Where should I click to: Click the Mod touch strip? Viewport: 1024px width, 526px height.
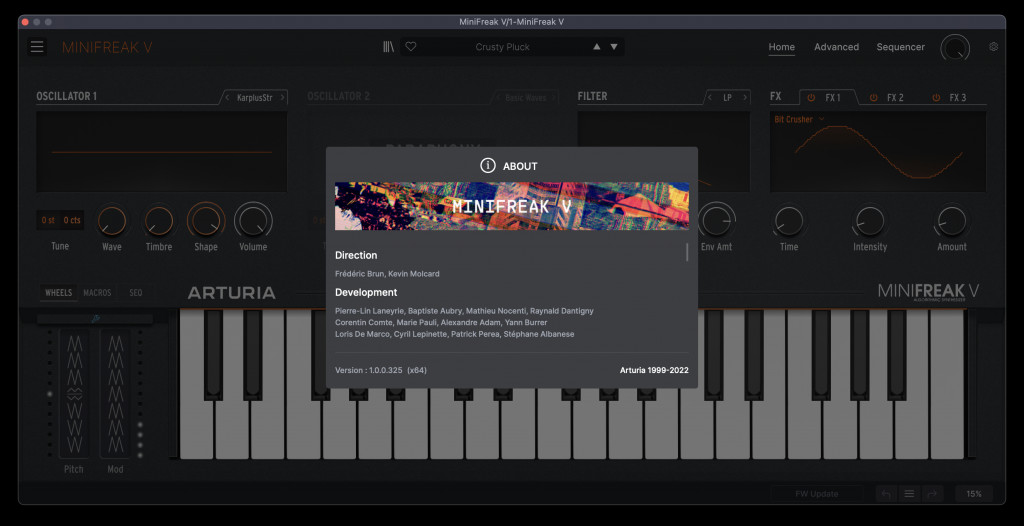pos(116,394)
